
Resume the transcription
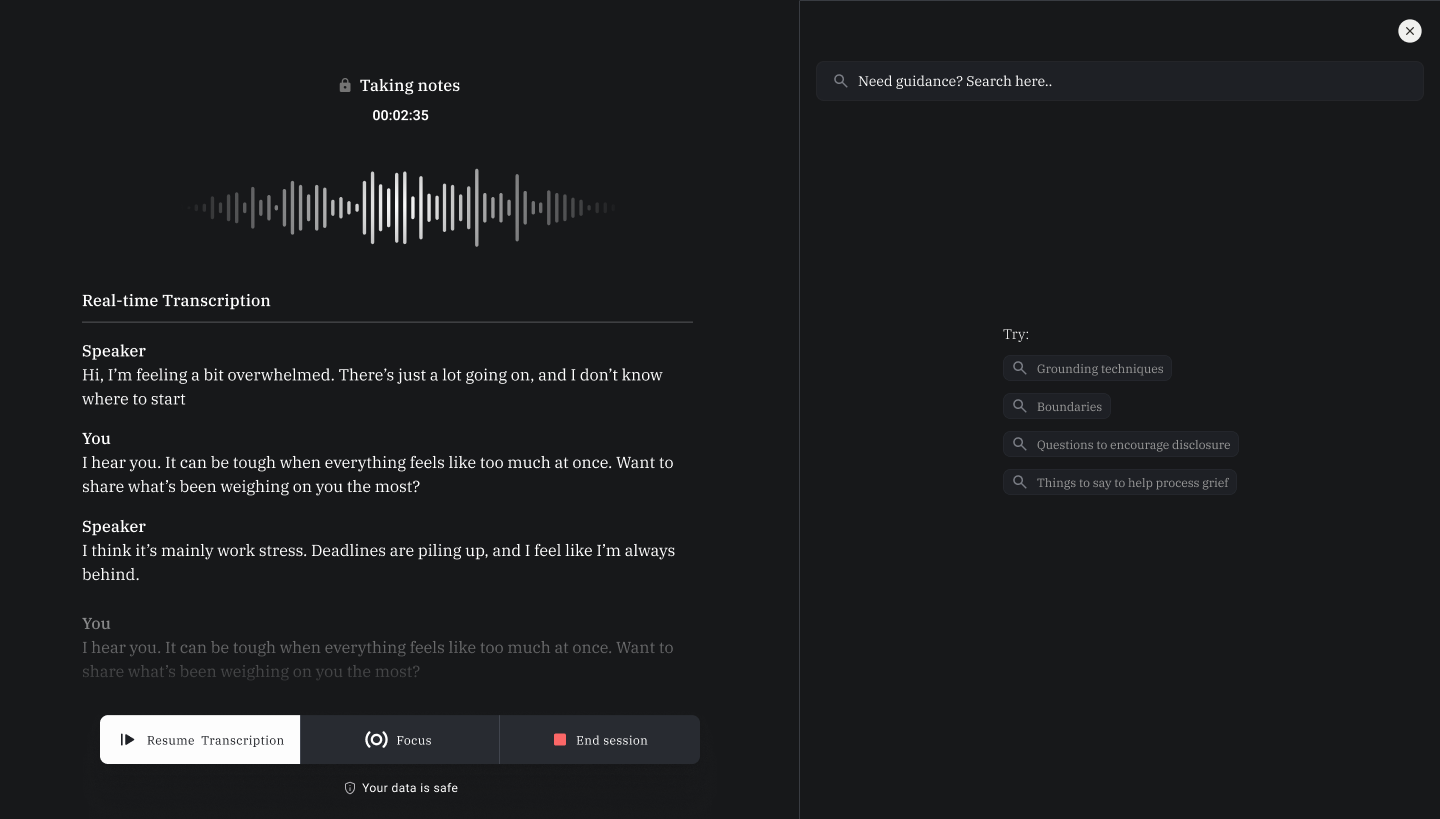(x=200, y=740)
